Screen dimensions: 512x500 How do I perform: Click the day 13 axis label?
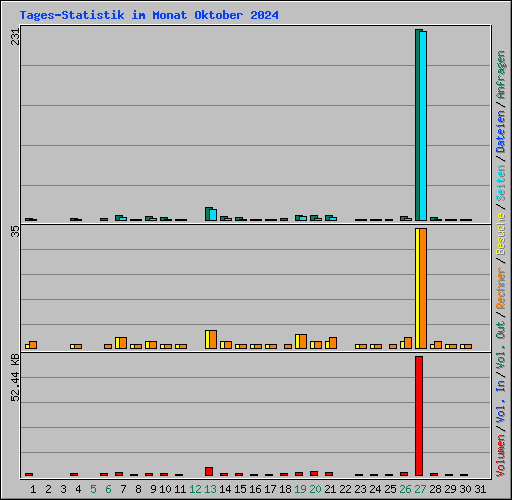click(x=210, y=489)
